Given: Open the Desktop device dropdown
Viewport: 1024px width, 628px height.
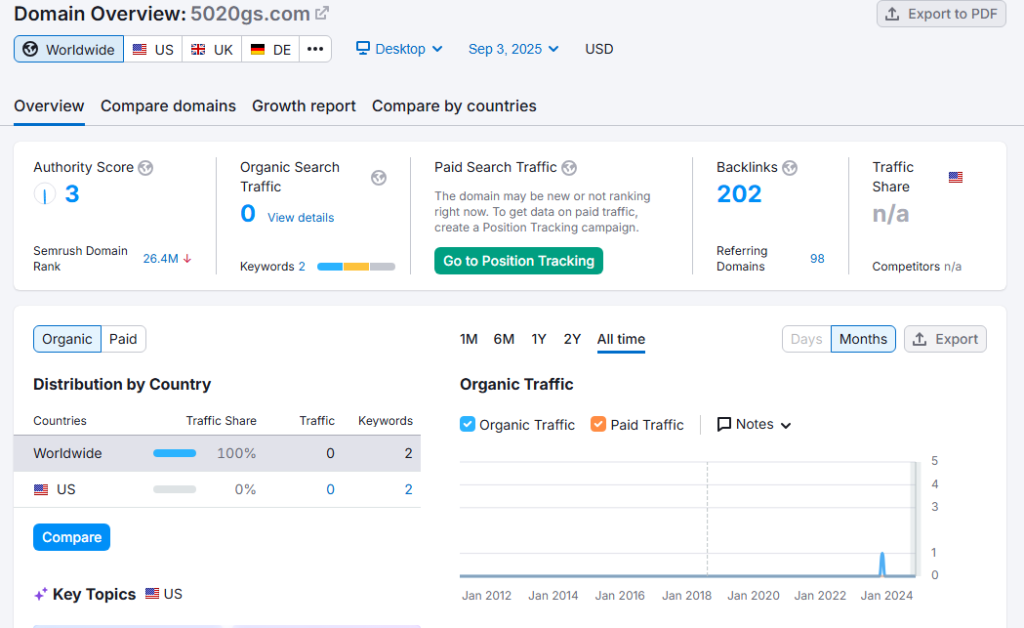Looking at the screenshot, I should click(399, 49).
